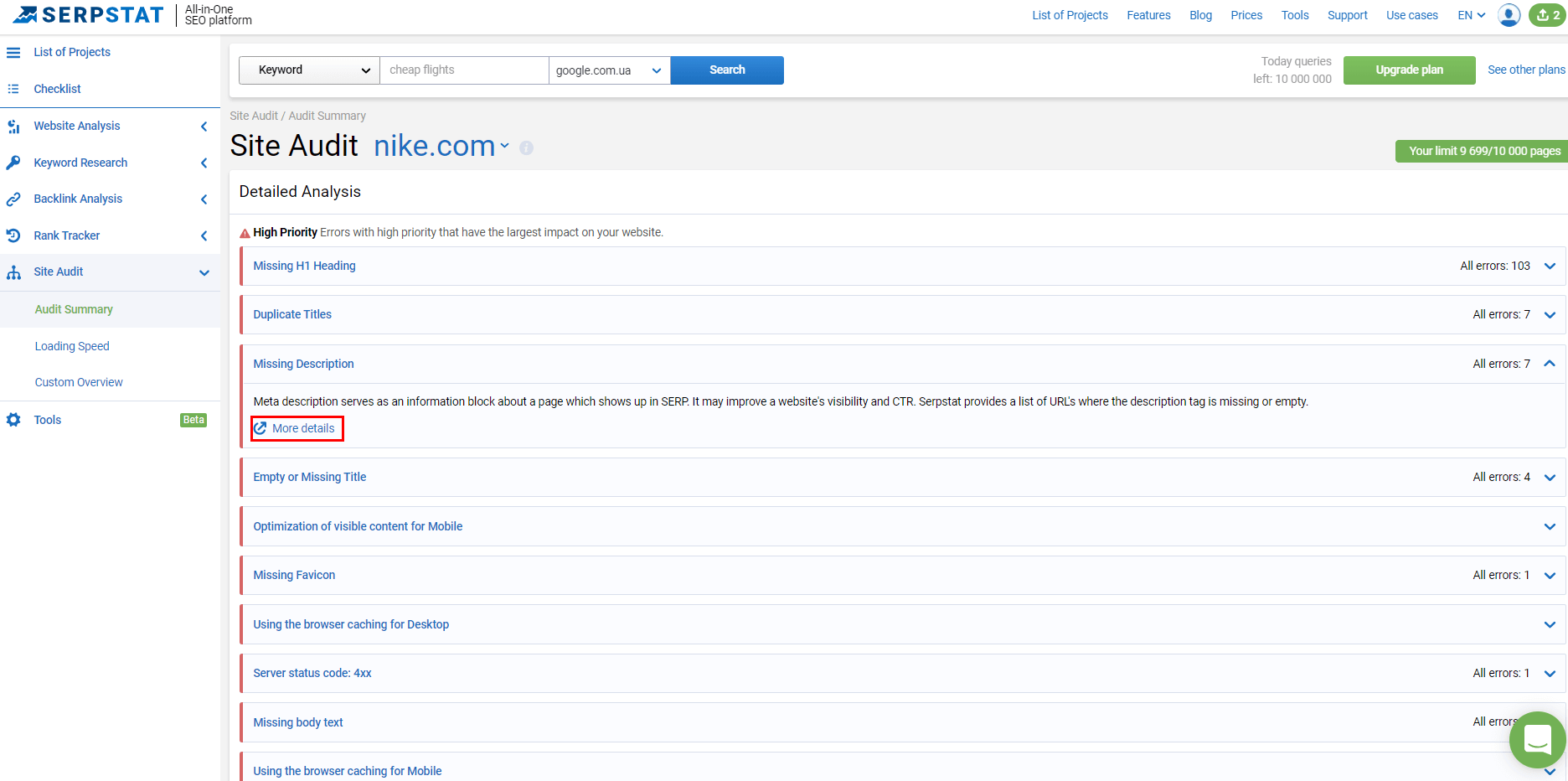Screen dimensions: 1568x781
Task: Open the EN language selector
Action: point(1471,15)
